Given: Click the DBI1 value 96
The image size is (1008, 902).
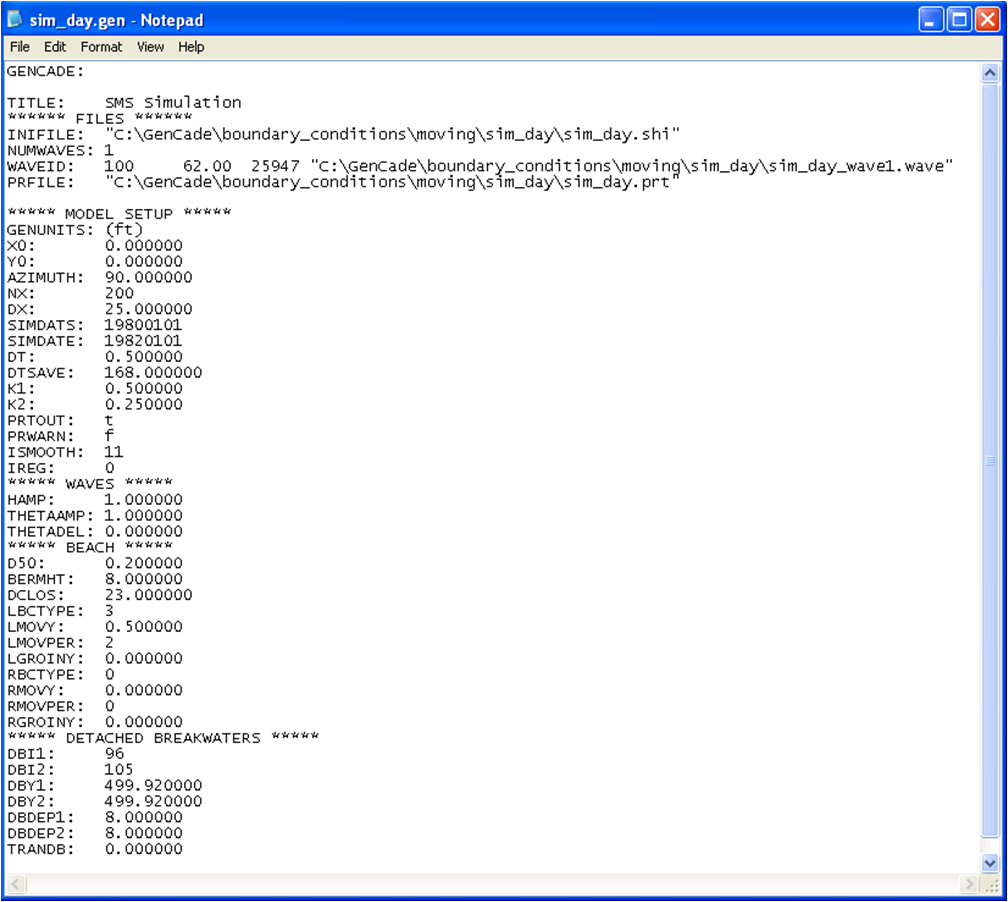Looking at the screenshot, I should tap(114, 753).
